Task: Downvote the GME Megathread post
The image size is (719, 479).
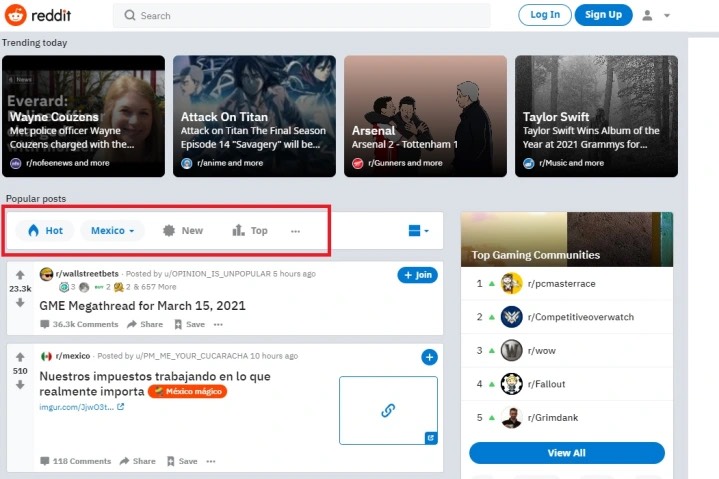Action: point(20,303)
